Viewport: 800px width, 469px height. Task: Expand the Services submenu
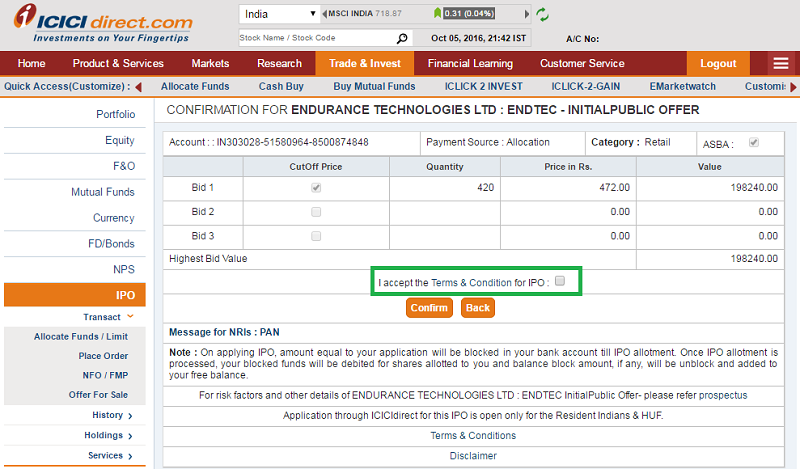110,456
